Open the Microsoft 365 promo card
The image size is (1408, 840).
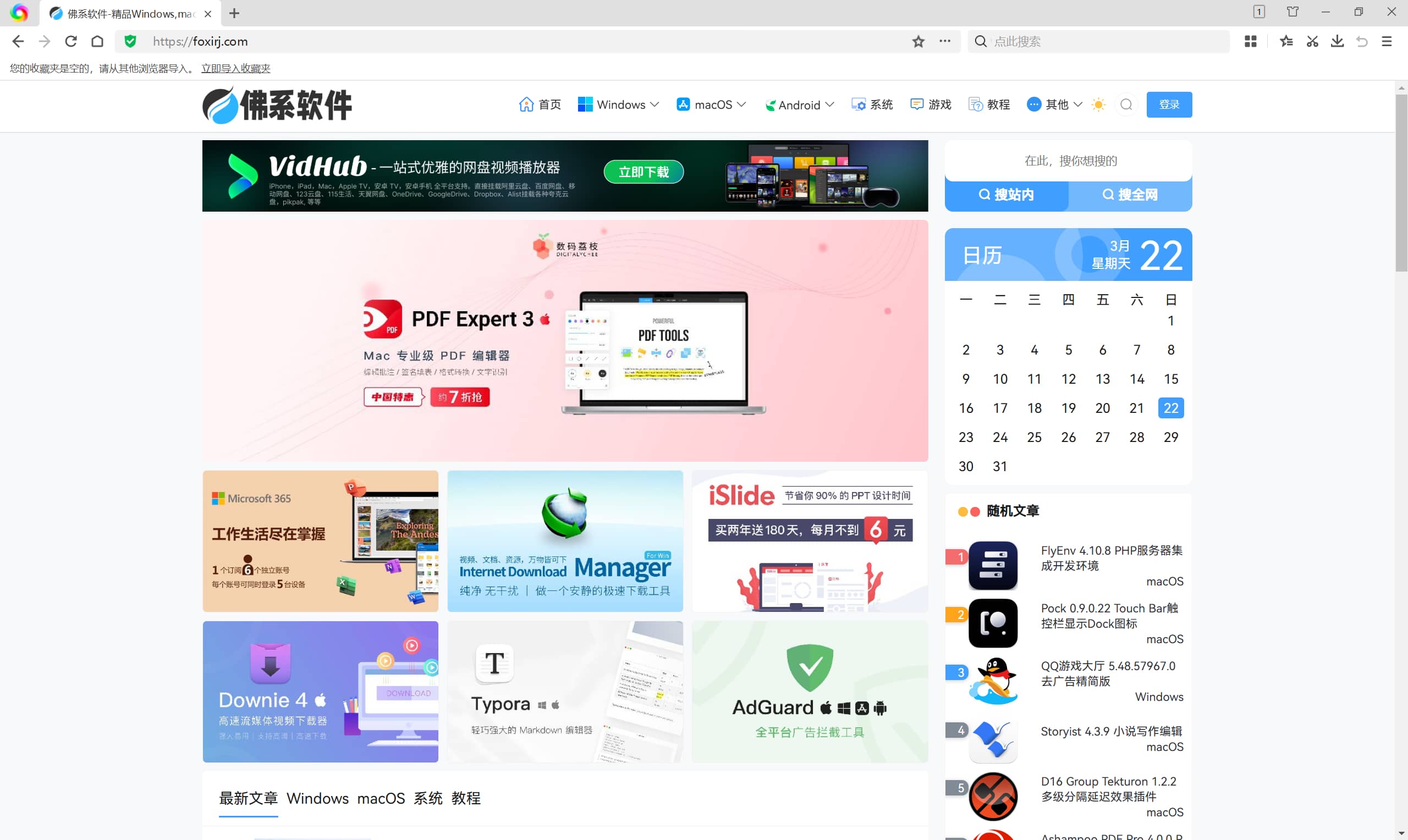(x=321, y=541)
